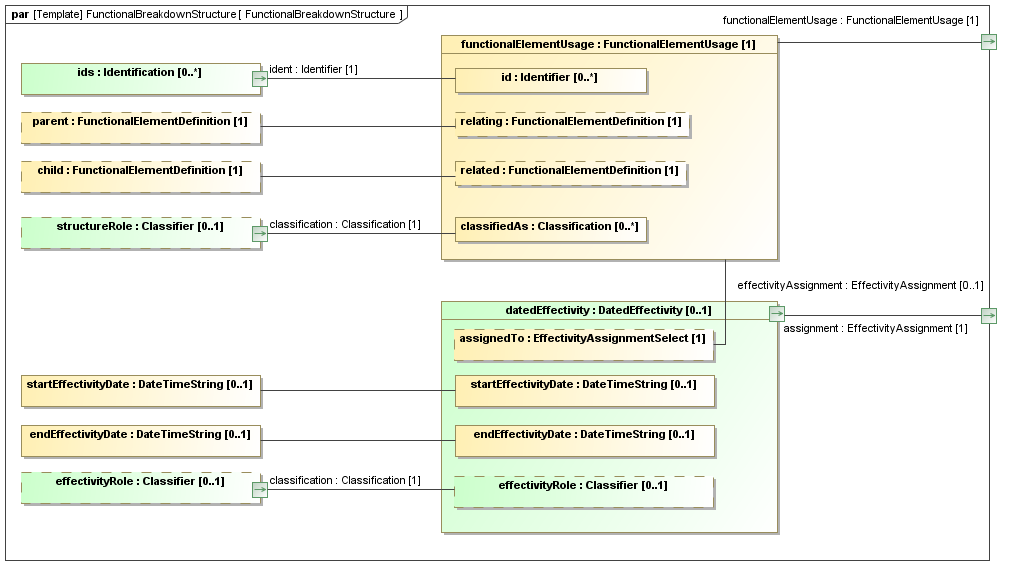
Task: Click the relating FunctionalElementDefinition property
Action: click(x=571, y=124)
